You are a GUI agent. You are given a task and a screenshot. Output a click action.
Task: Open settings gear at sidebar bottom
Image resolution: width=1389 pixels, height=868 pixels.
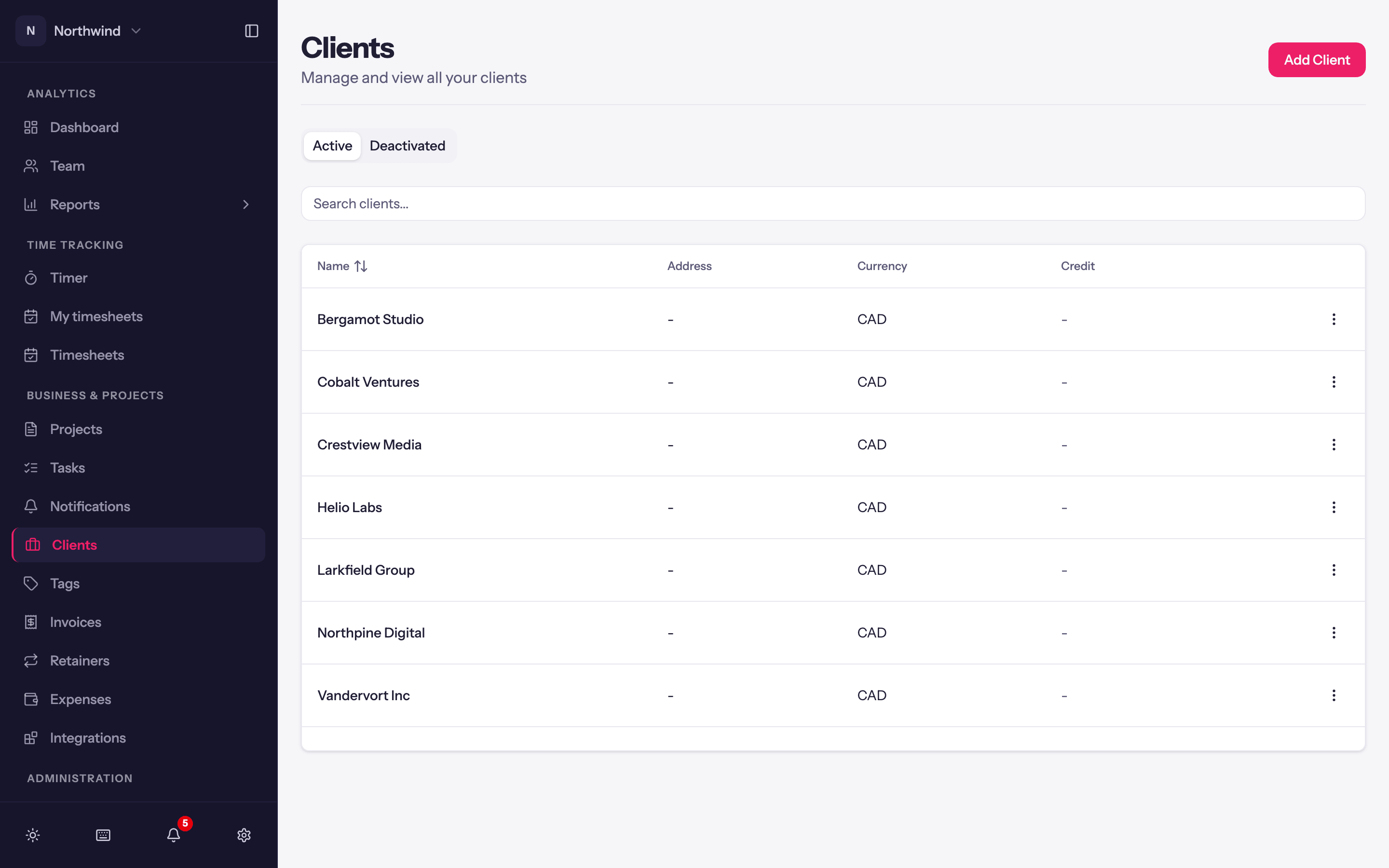244,835
